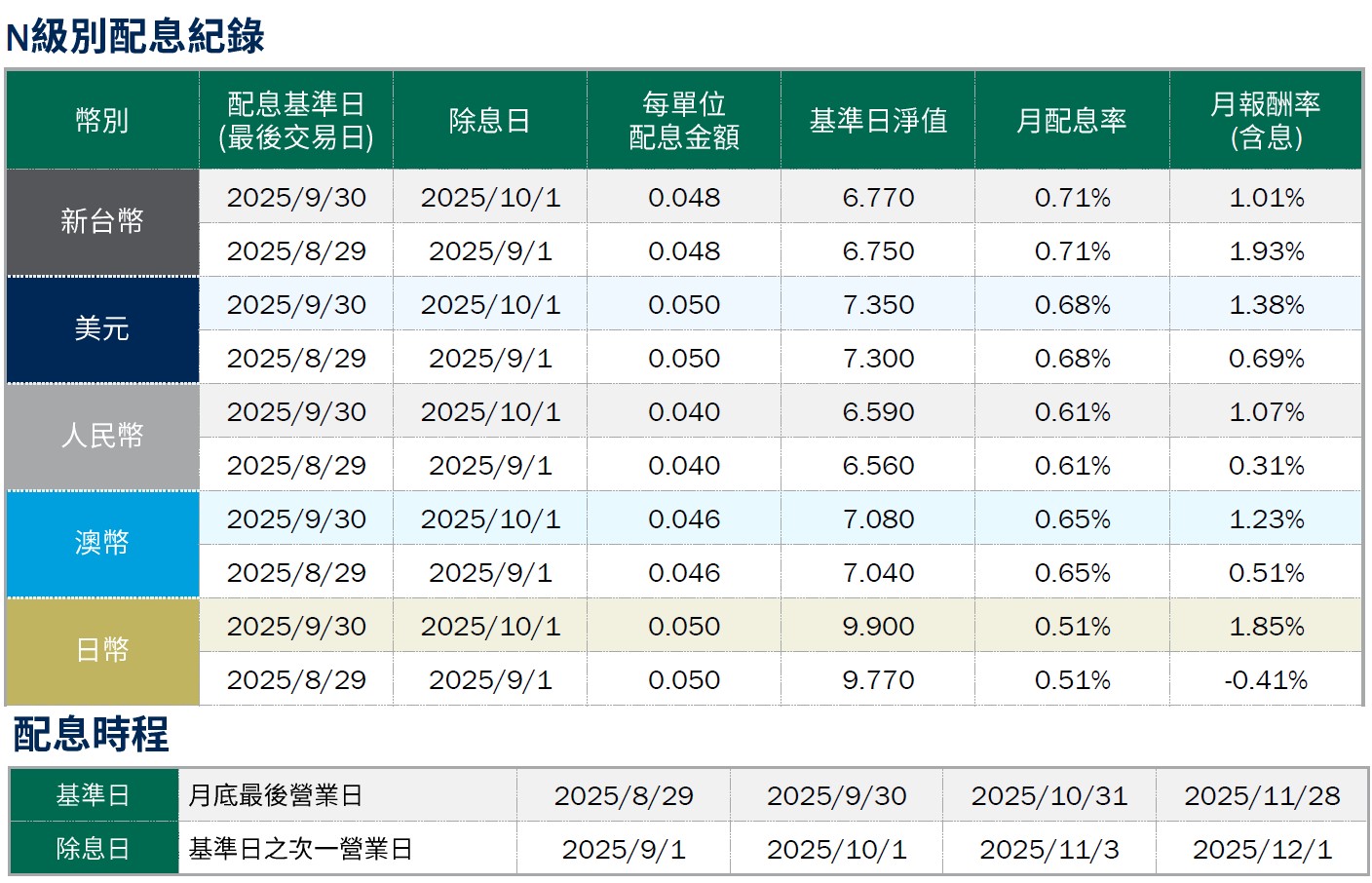Click the N級別配息紀錄 section title
Image resolution: width=1372 pixels, height=883 pixels.
(135, 36)
